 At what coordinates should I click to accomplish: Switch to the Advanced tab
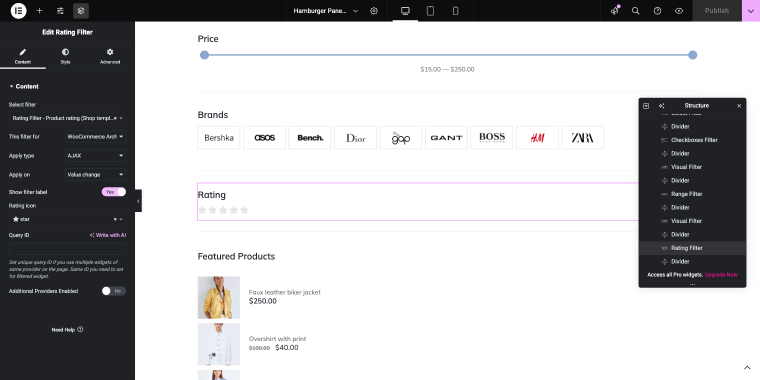(x=110, y=56)
